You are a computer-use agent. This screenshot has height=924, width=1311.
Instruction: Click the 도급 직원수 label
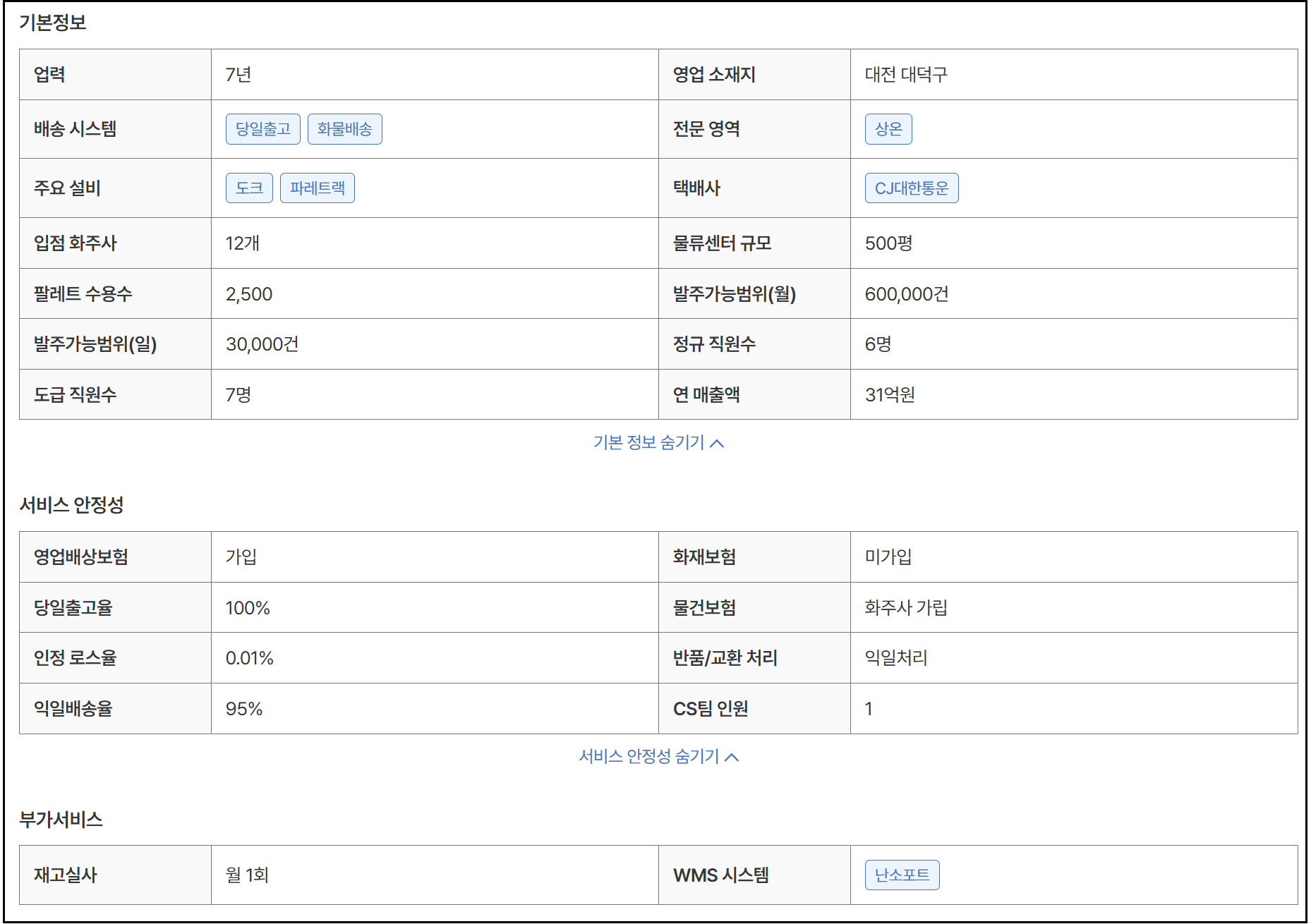tap(75, 395)
